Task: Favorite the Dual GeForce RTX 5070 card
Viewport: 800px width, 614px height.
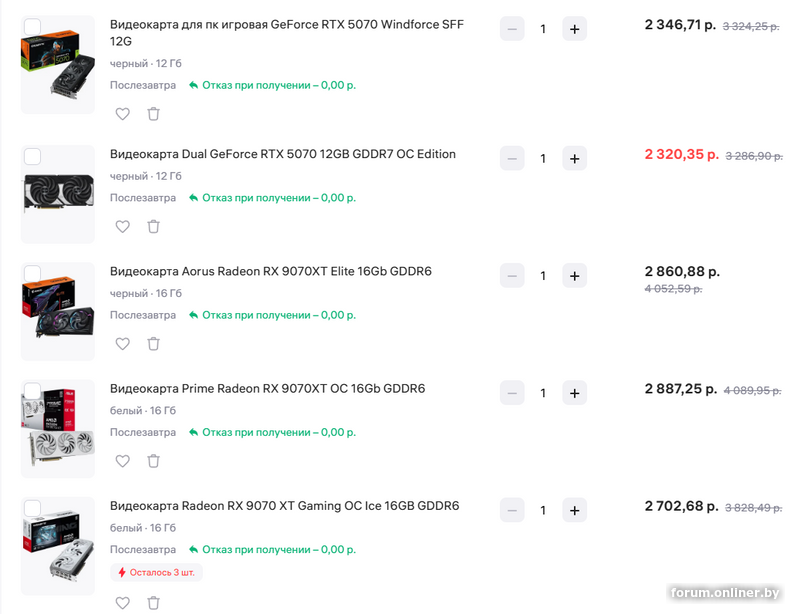Action: (123, 227)
